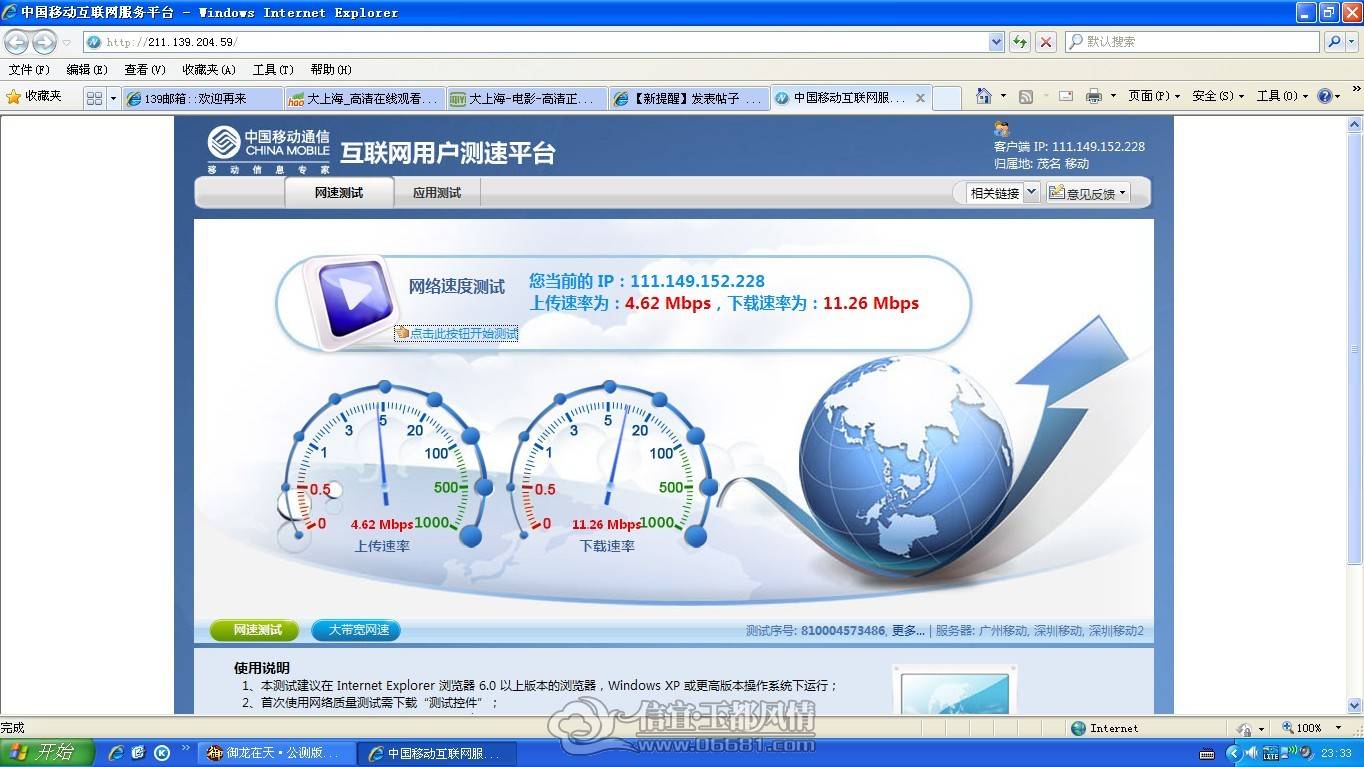Viewport: 1364px width, 767px height.
Task: Switch to 大上海_高清在线观看 tab
Action: coord(365,98)
